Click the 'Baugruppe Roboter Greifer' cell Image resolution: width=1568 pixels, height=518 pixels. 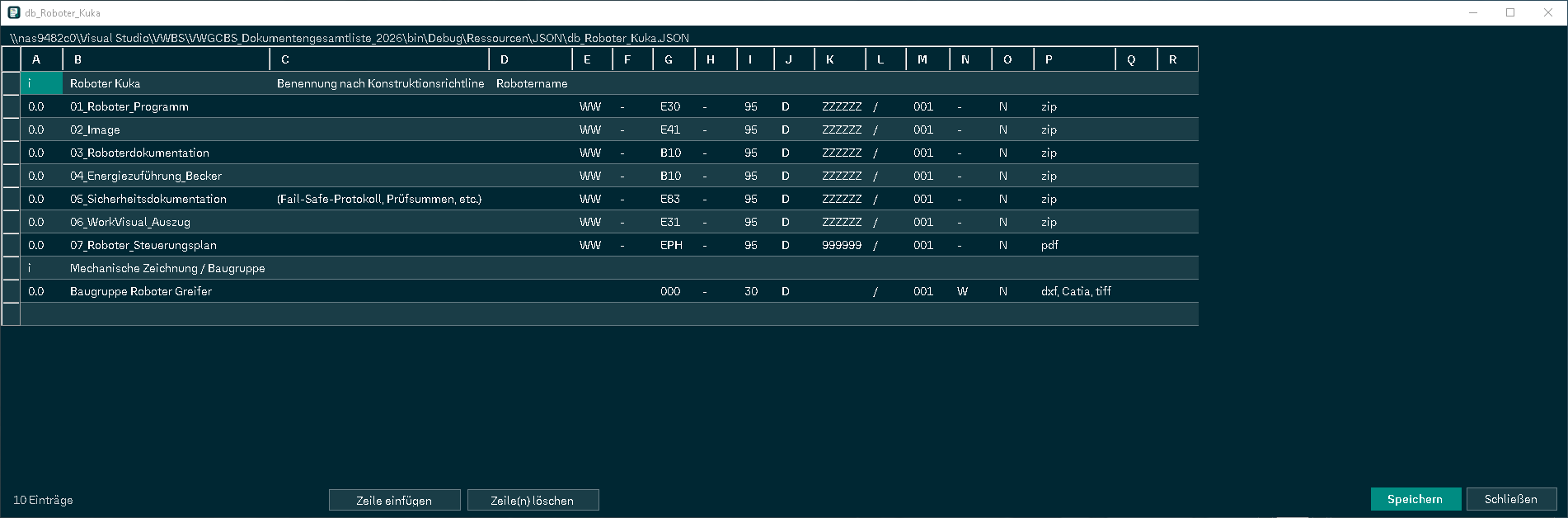point(166,291)
